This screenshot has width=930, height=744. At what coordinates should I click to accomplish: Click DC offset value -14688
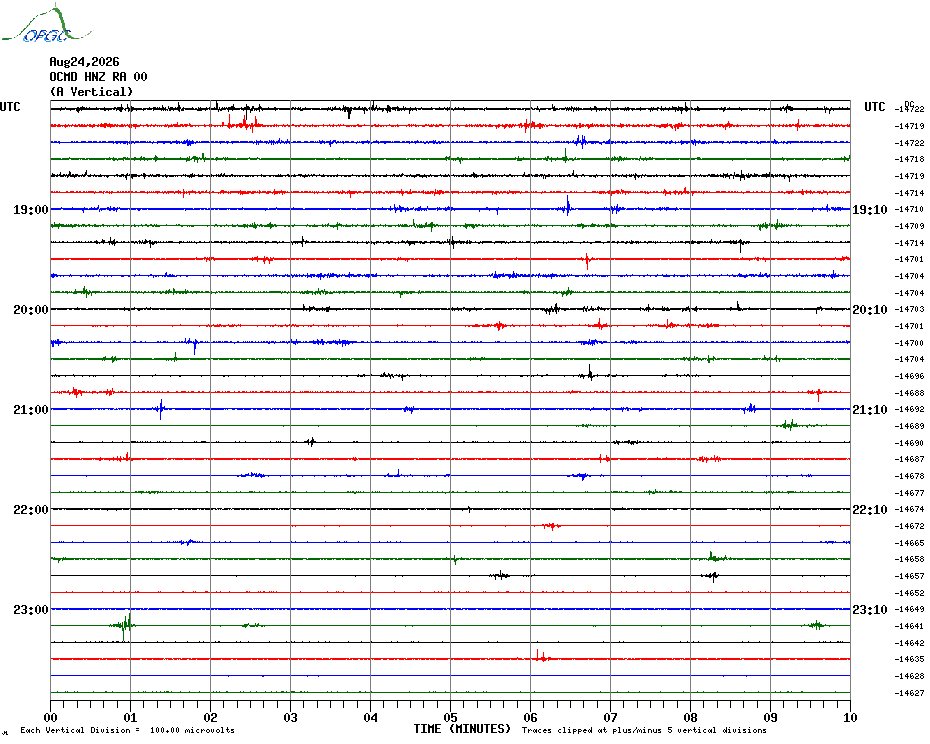[x=909, y=393]
